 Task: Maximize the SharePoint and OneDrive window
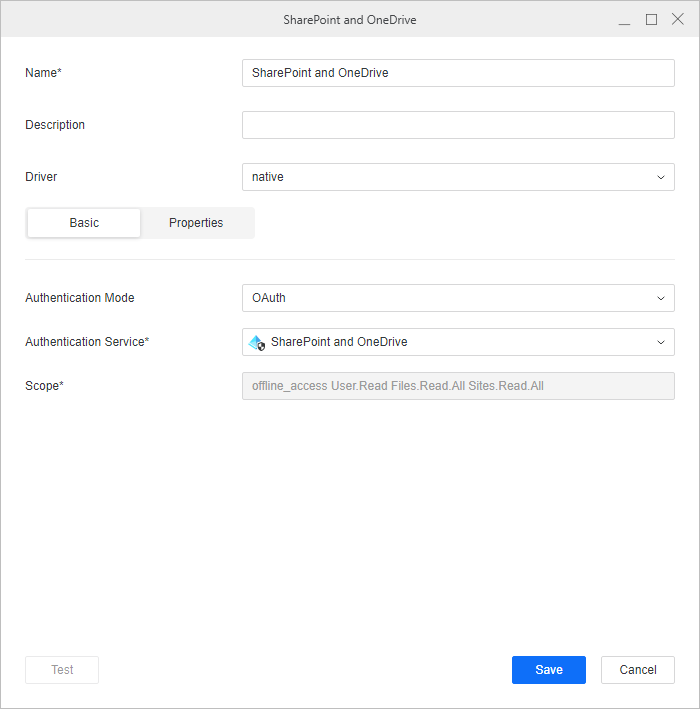[x=651, y=19]
